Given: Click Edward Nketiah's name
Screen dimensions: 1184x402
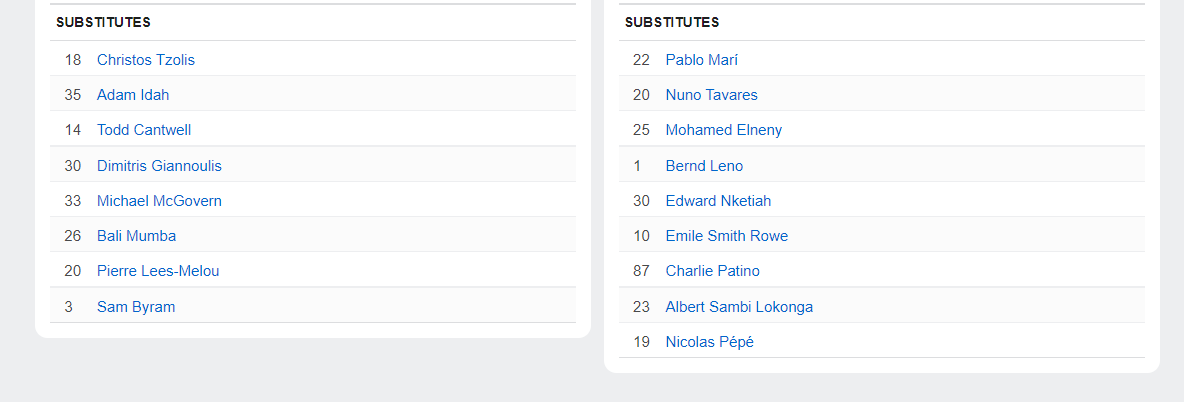Looking at the screenshot, I should pos(718,201).
